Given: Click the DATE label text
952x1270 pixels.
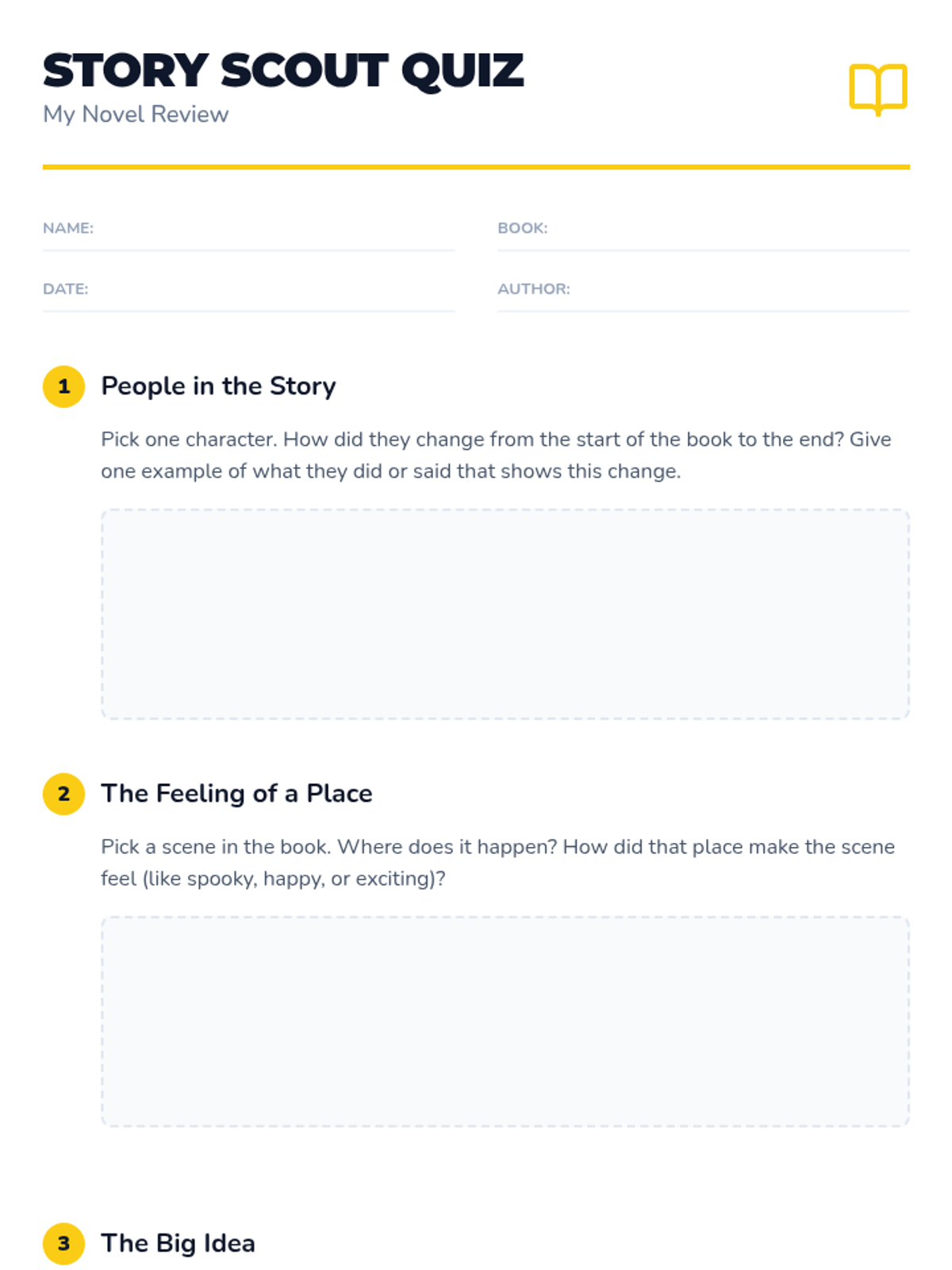Looking at the screenshot, I should click(66, 289).
